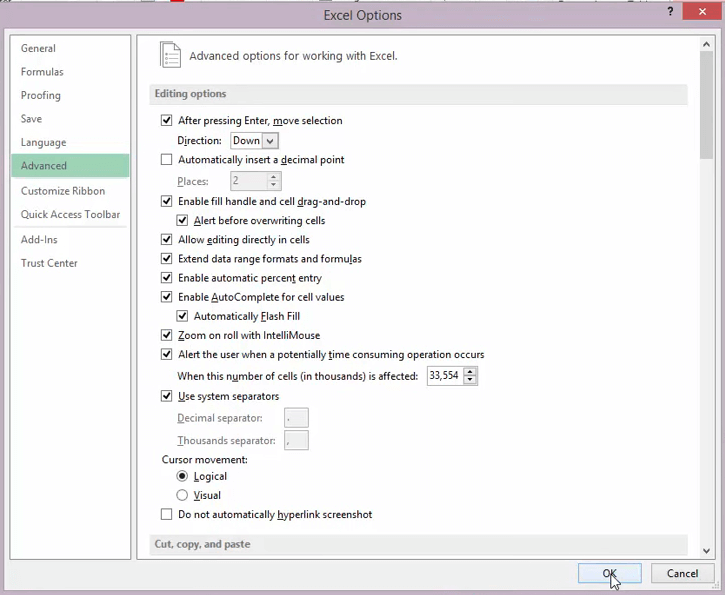
Task: Decrease the Places spinner value
Action: click(274, 185)
